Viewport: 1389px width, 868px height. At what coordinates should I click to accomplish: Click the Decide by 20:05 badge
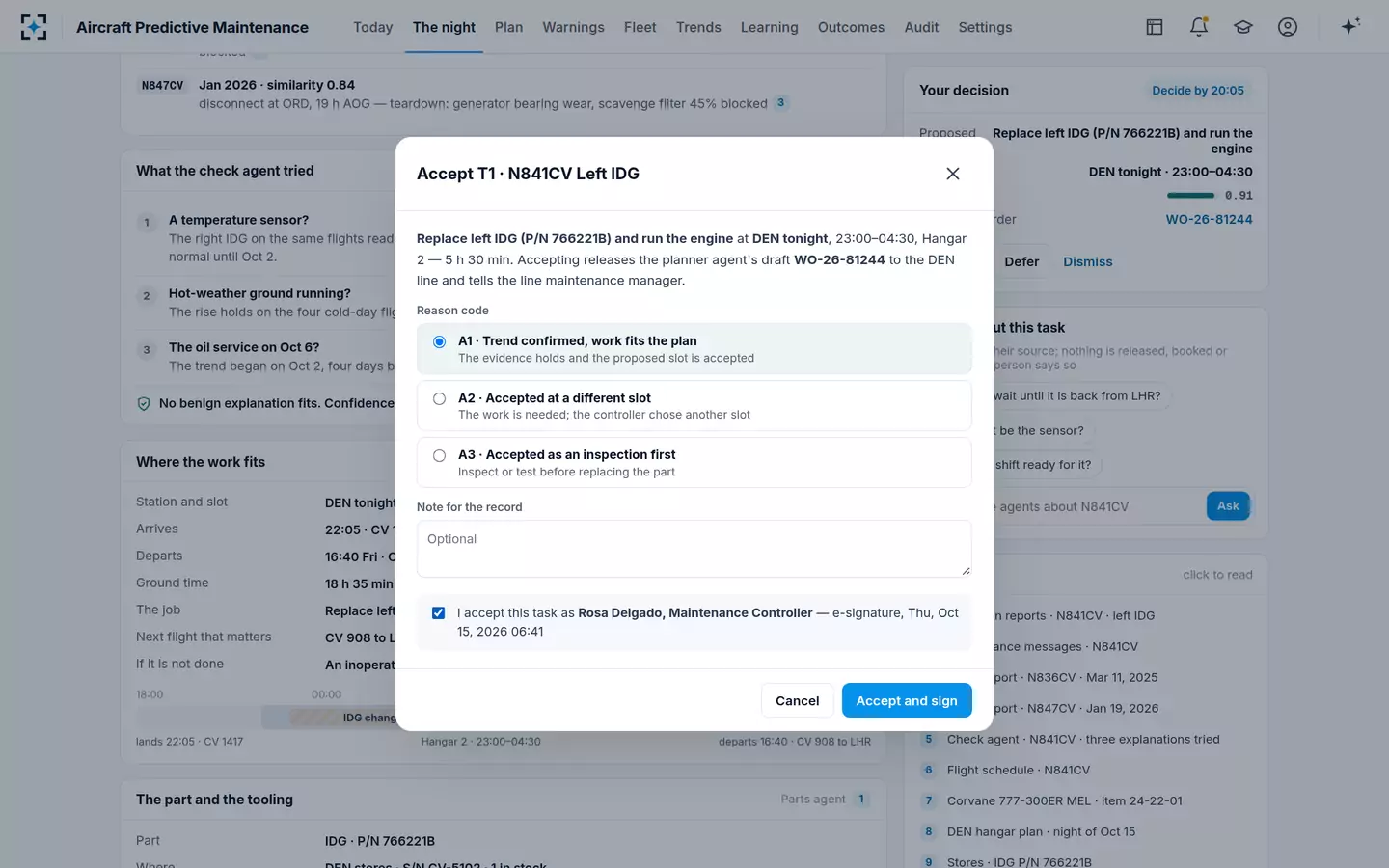[x=1198, y=91]
